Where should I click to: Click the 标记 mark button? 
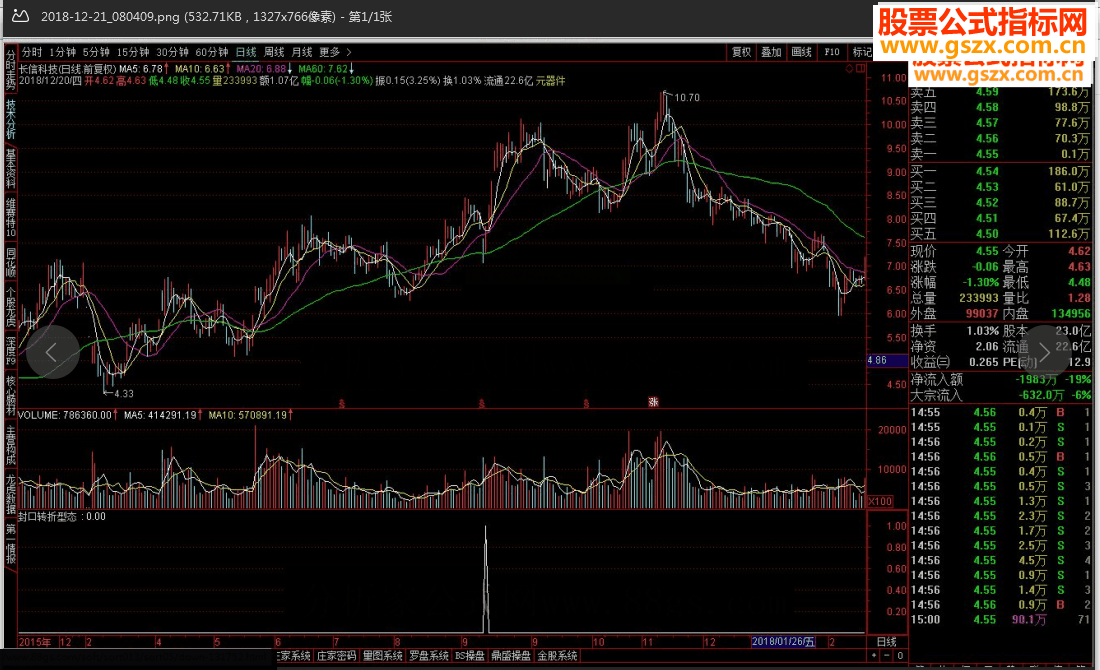861,52
